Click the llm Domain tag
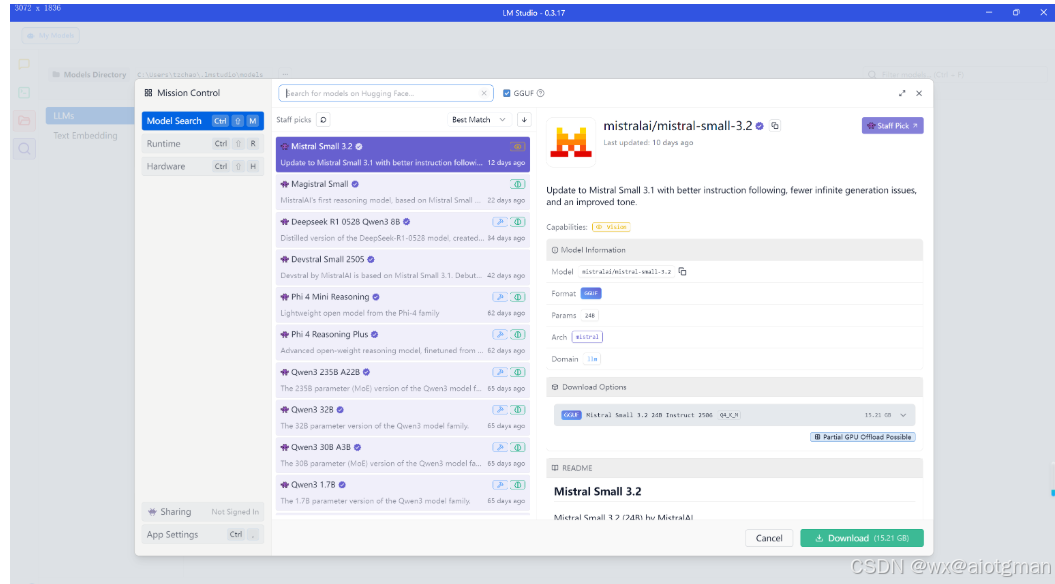This screenshot has height=584, width=1055. (x=592, y=359)
